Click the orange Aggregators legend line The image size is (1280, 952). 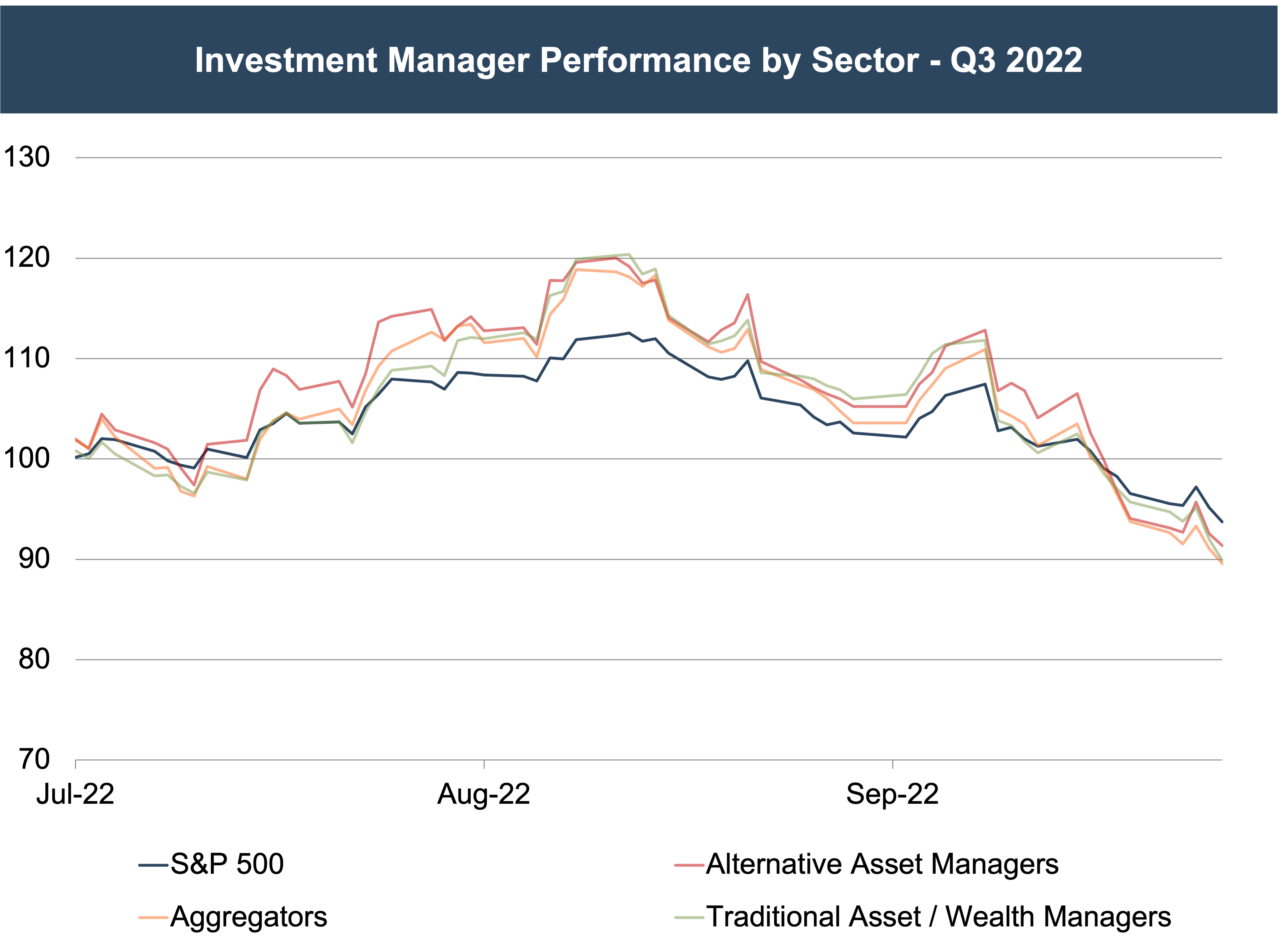pyautogui.click(x=153, y=917)
